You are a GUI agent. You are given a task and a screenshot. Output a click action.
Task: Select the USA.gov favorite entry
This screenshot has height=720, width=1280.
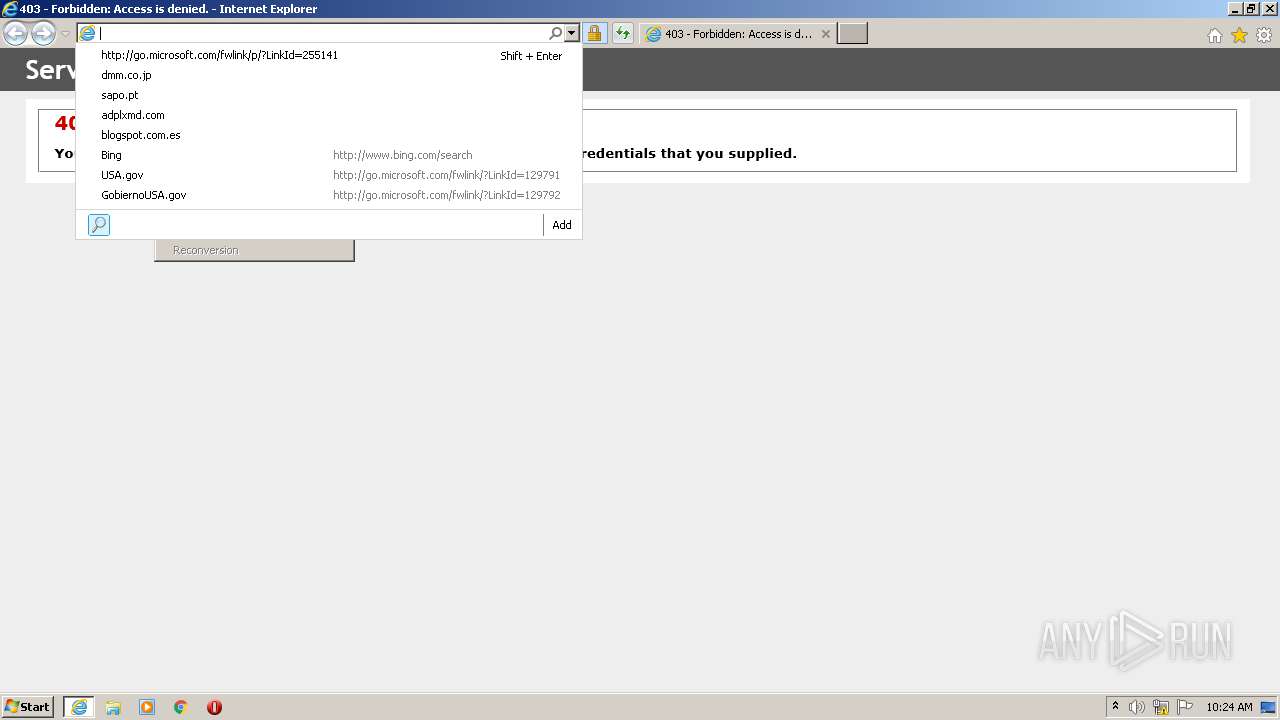pyautogui.click(x=329, y=175)
